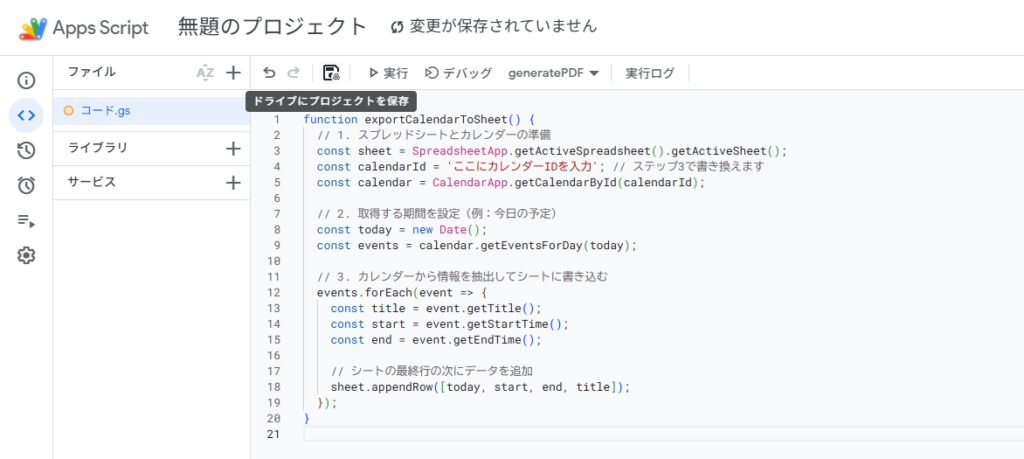Sort files alphabetically with AZ icon
1024x459 pixels.
coord(205,72)
